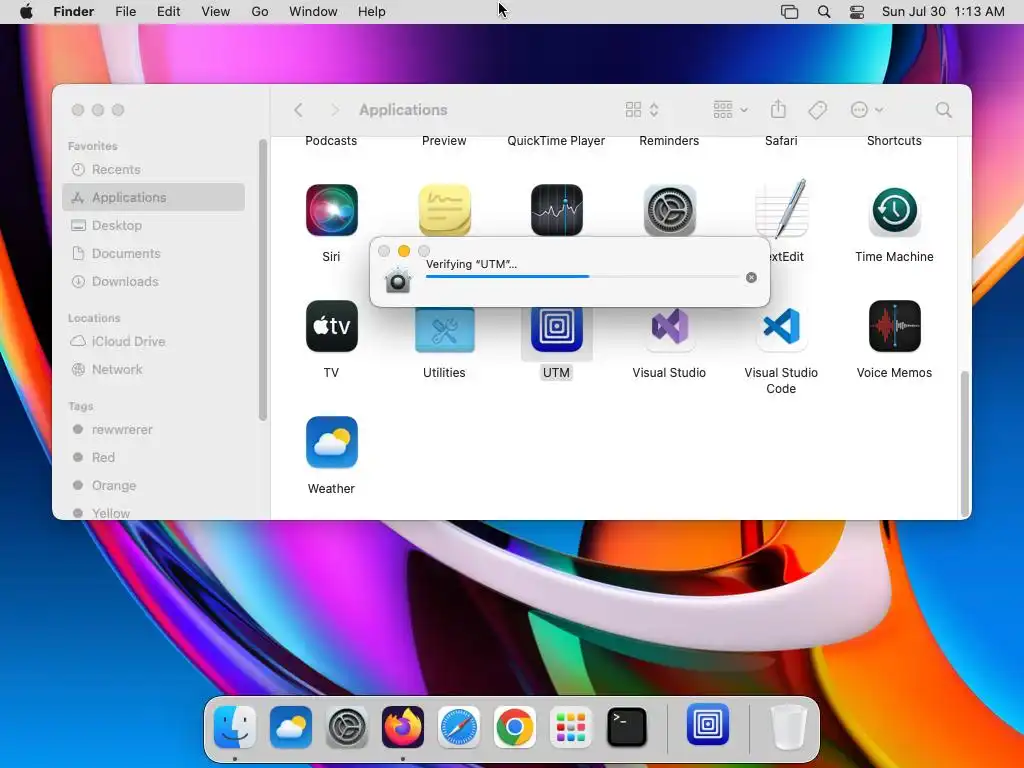Open System Preferences from the Dock
Screen dimensions: 1024x768
[x=347, y=726]
